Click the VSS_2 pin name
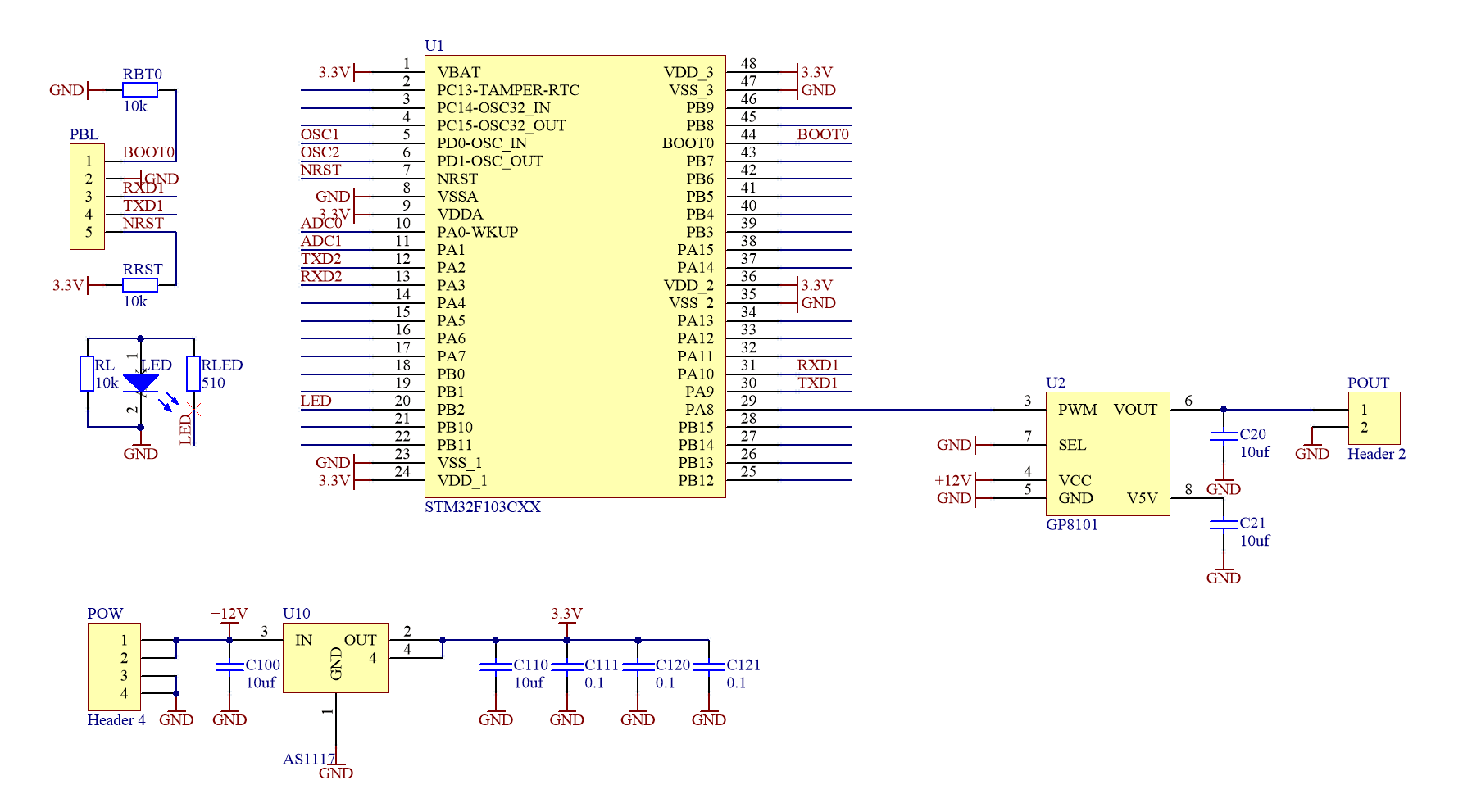Screen dimensions: 1463x812 [x=692, y=303]
